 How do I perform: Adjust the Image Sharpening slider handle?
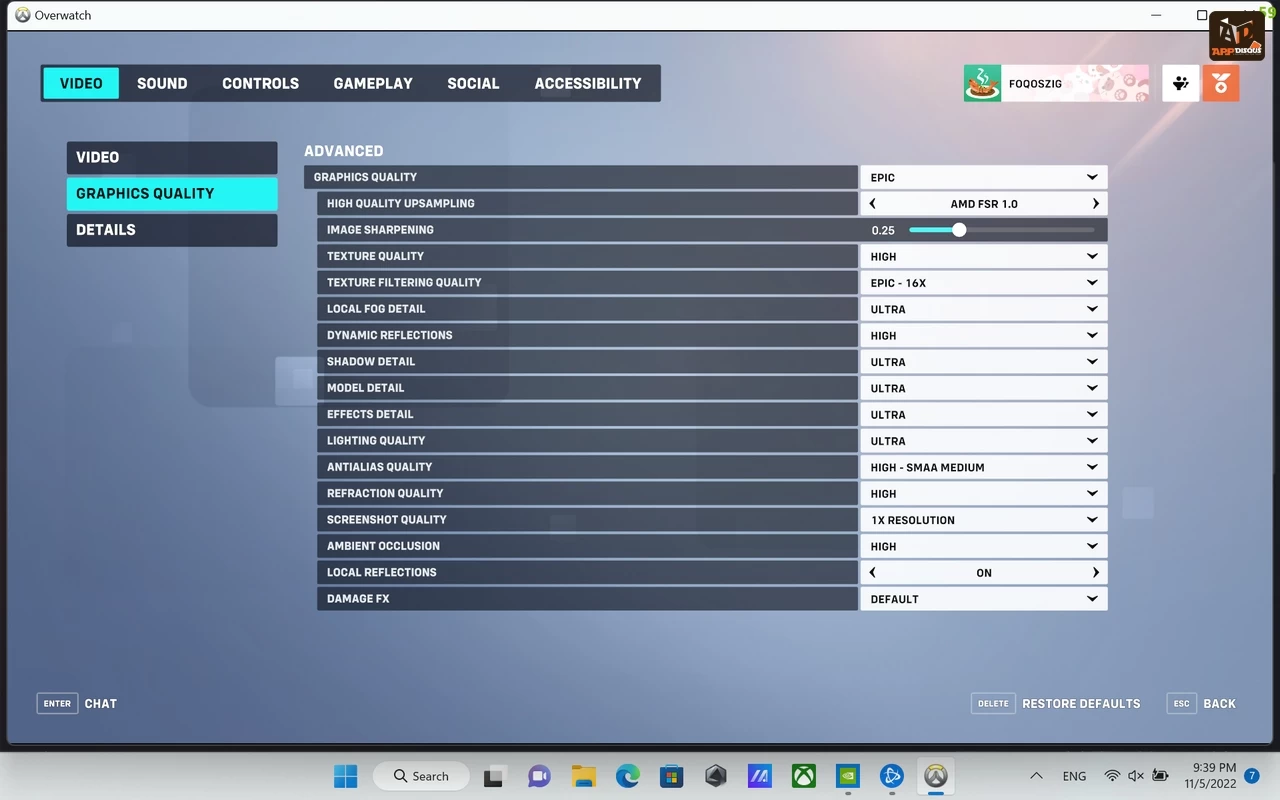point(959,230)
